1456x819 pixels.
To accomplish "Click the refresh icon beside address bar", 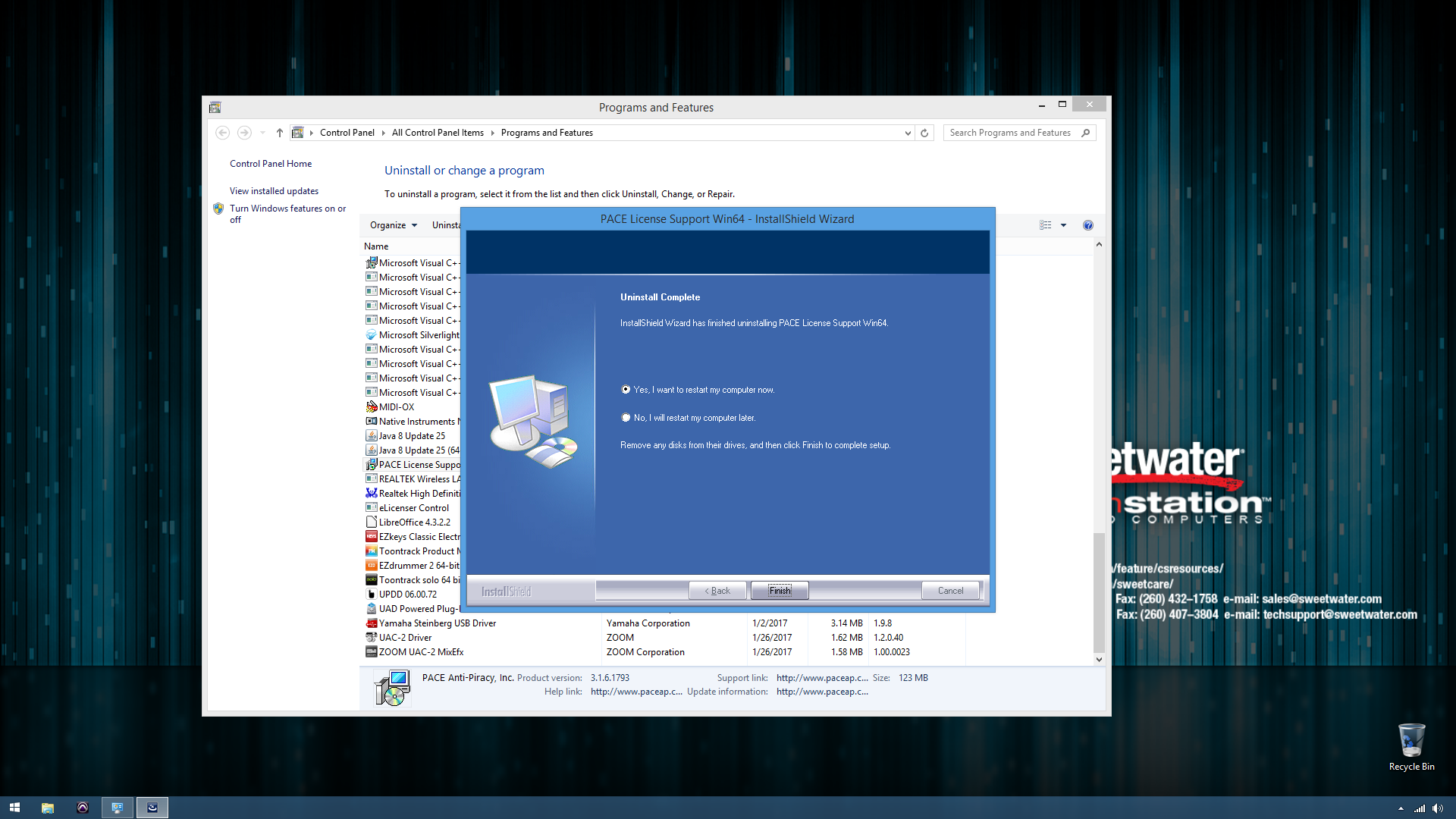I will 924,133.
